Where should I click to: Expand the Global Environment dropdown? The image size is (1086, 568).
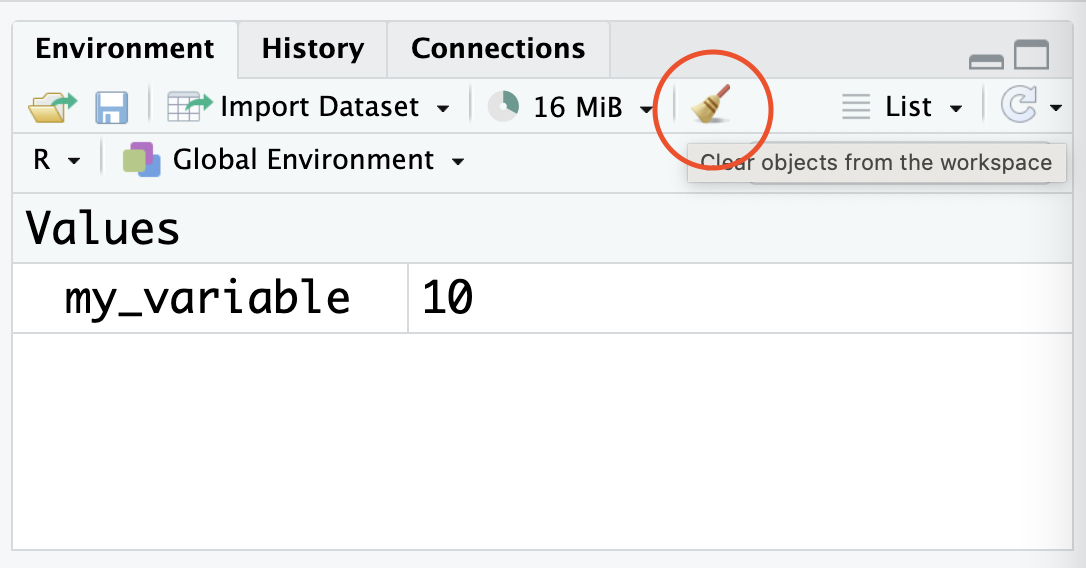coord(458,161)
